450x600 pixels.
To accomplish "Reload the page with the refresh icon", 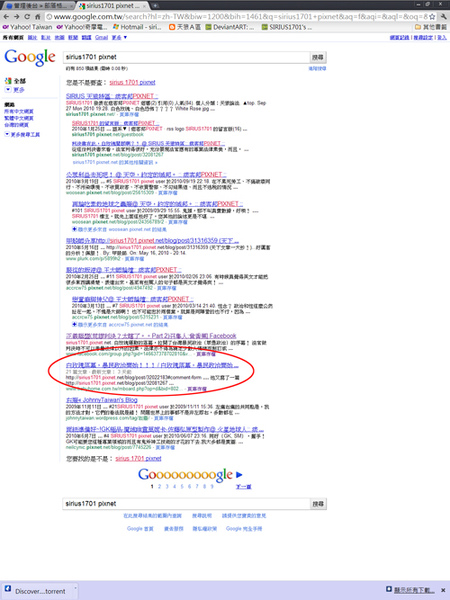I will point(27,17).
